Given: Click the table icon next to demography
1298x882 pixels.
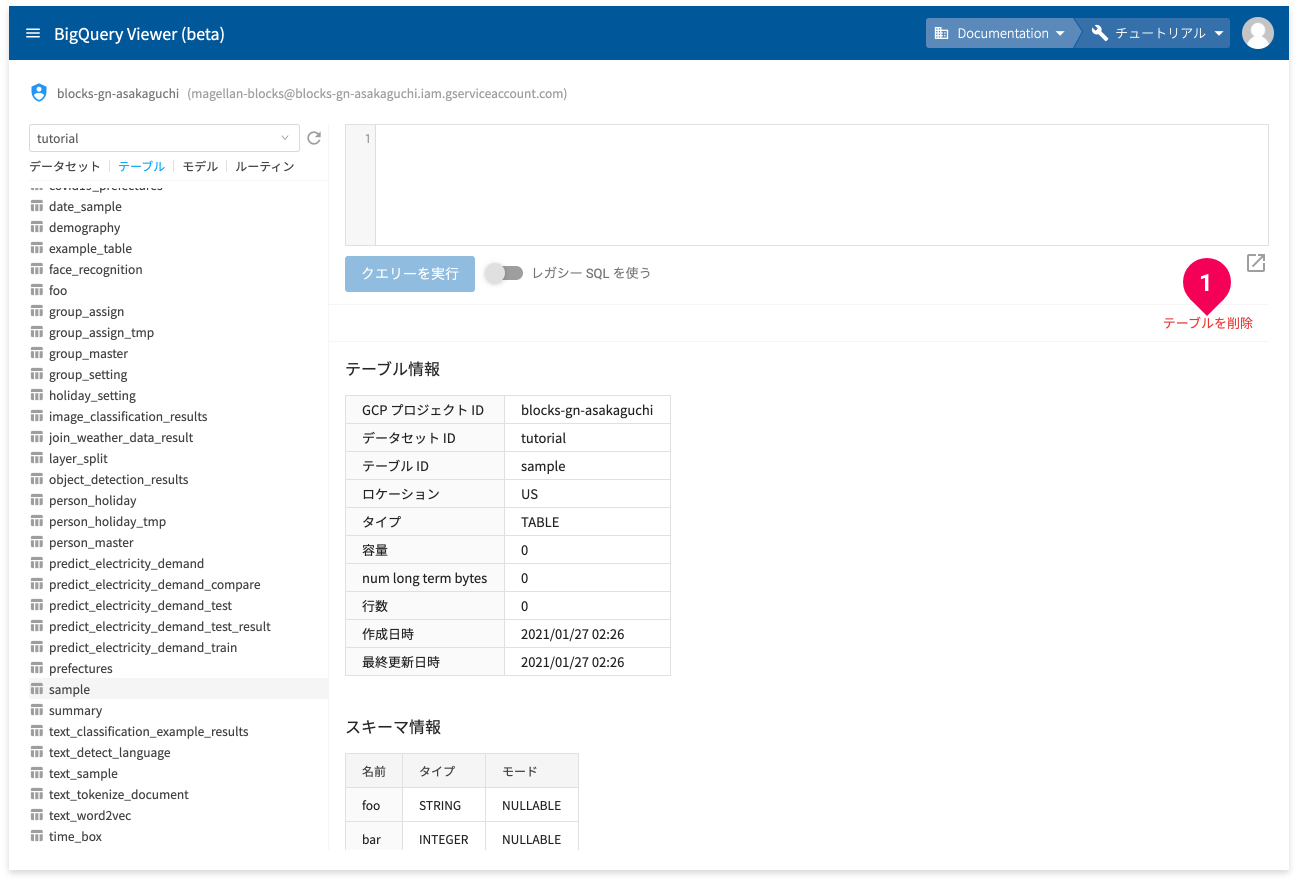Looking at the screenshot, I should point(37,227).
